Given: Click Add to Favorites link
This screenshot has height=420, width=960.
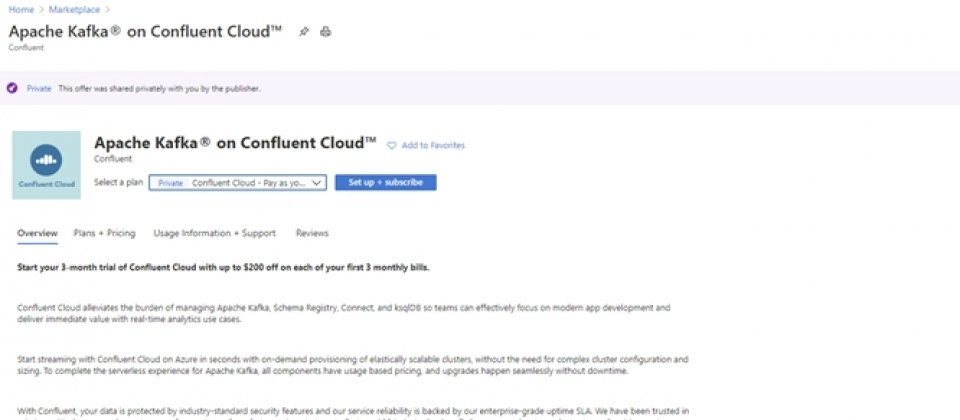Looking at the screenshot, I should (433, 146).
